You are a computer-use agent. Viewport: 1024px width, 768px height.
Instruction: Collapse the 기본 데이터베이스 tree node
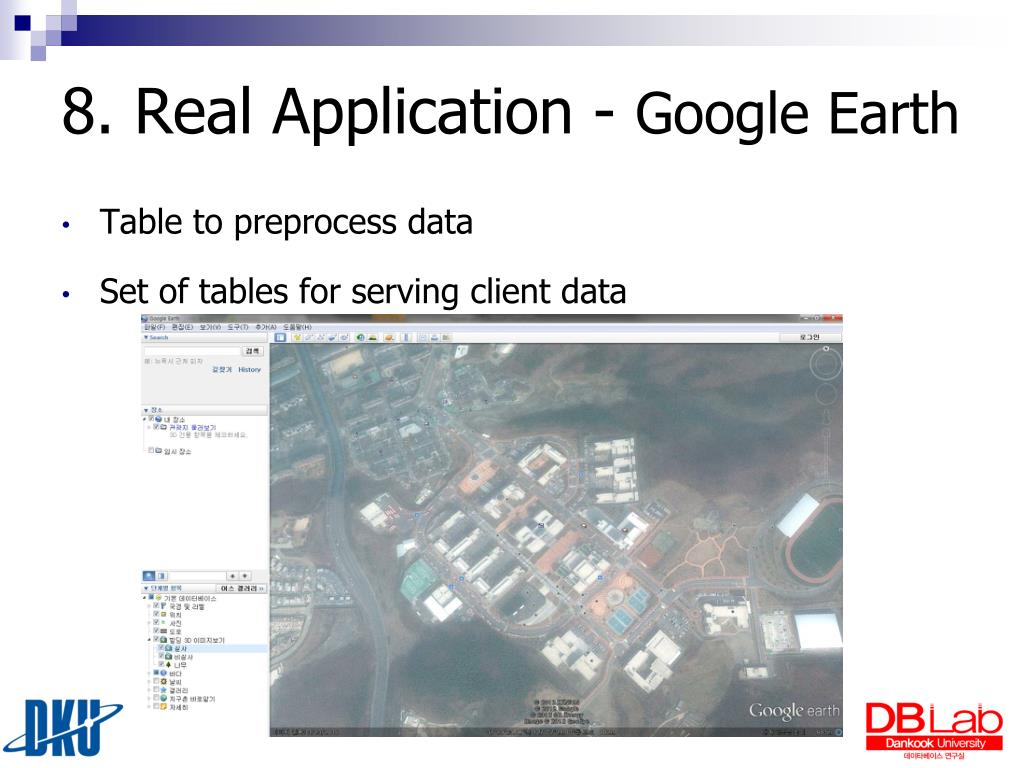pyautogui.click(x=145, y=598)
